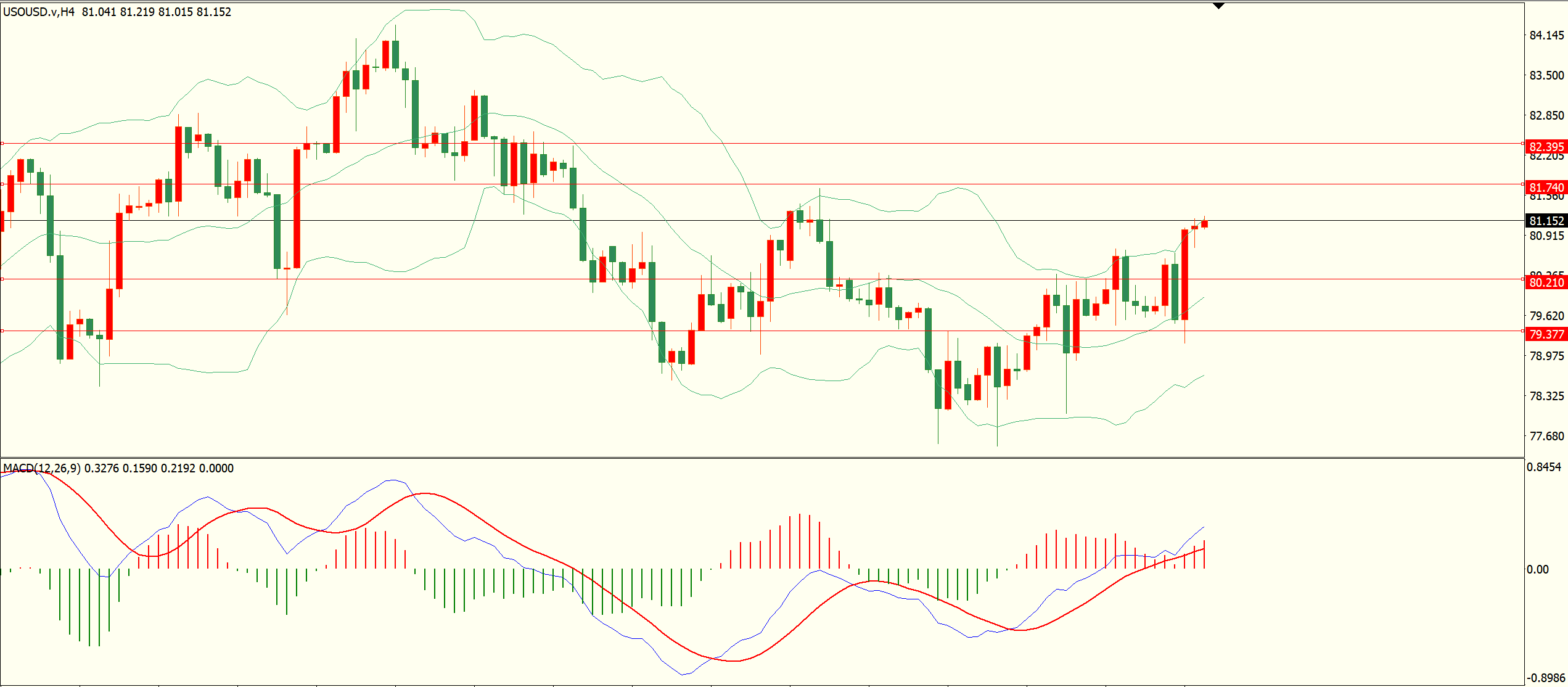Click the 82.395 red price level label
This screenshot has width=1568, height=687.
coord(1546,147)
